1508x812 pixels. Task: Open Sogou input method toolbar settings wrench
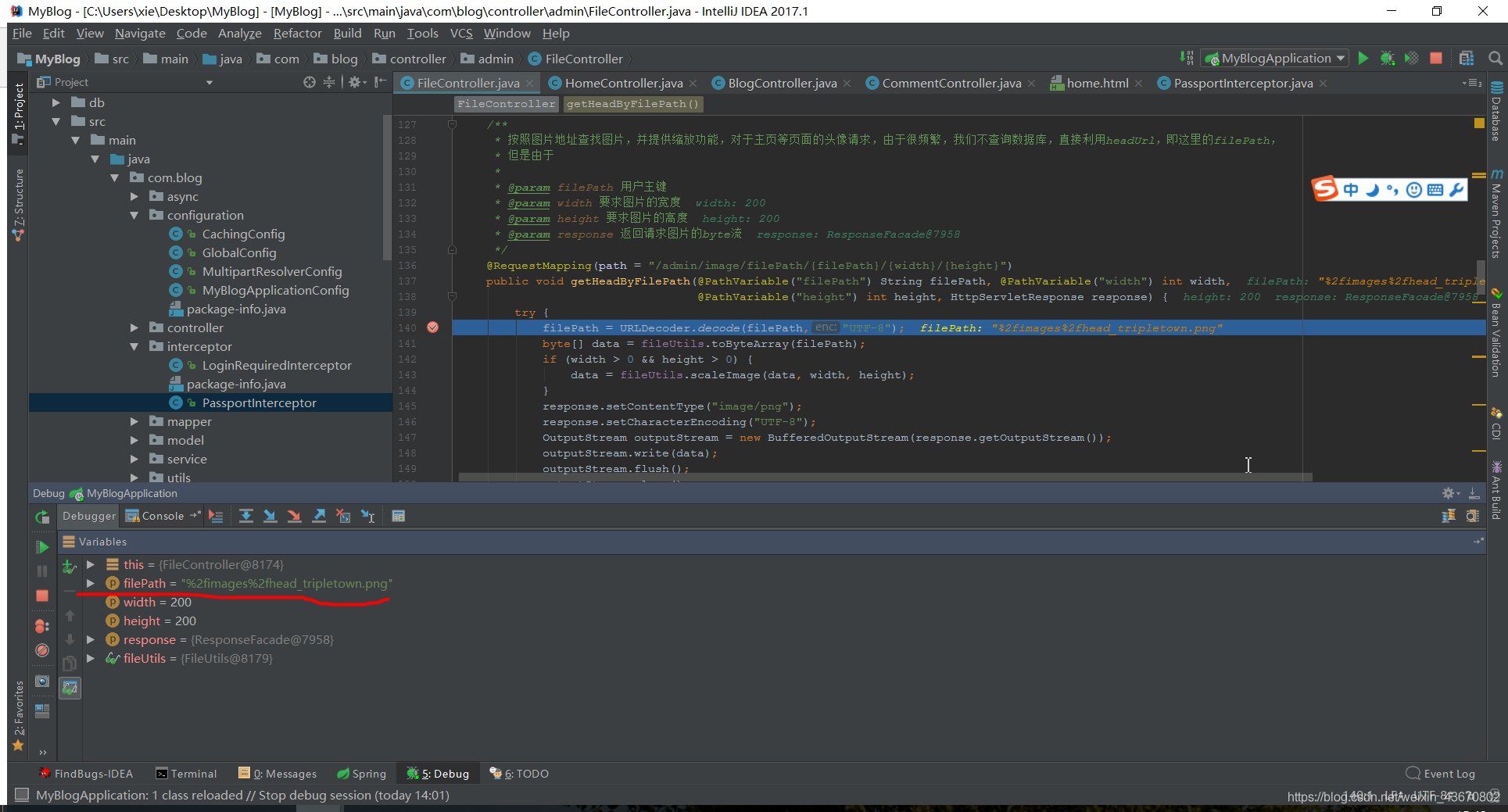click(1456, 190)
